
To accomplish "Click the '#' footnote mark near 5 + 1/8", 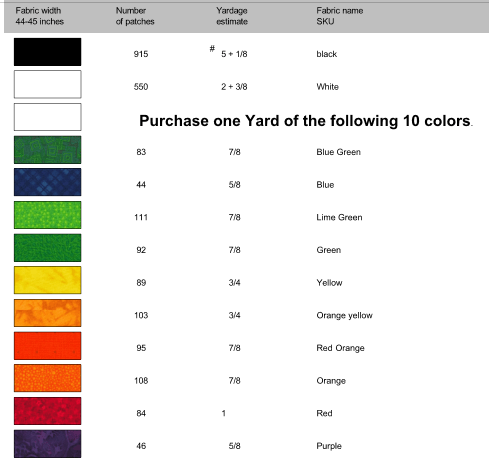I will [212, 49].
